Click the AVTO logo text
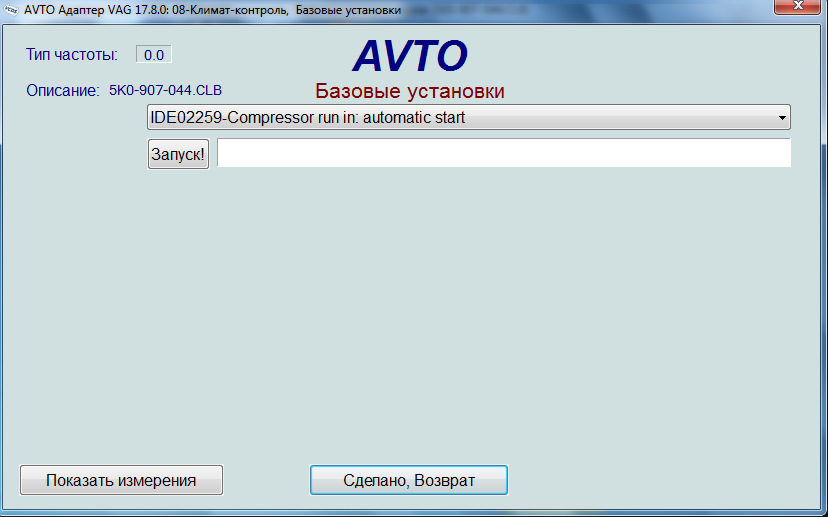The width and height of the screenshot is (828, 517). [x=410, y=55]
